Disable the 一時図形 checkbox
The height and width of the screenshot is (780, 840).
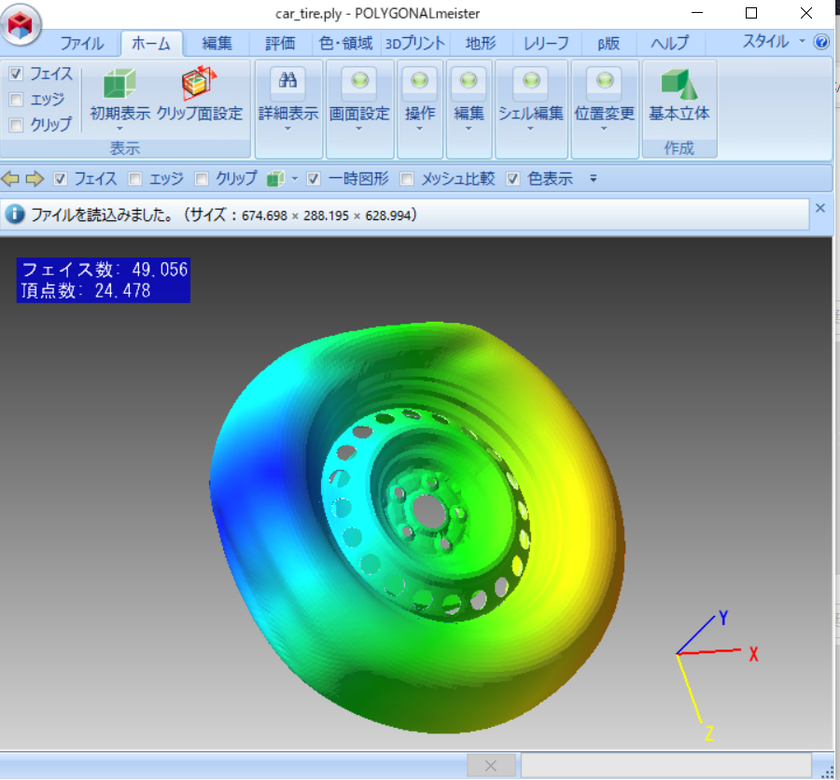point(314,179)
